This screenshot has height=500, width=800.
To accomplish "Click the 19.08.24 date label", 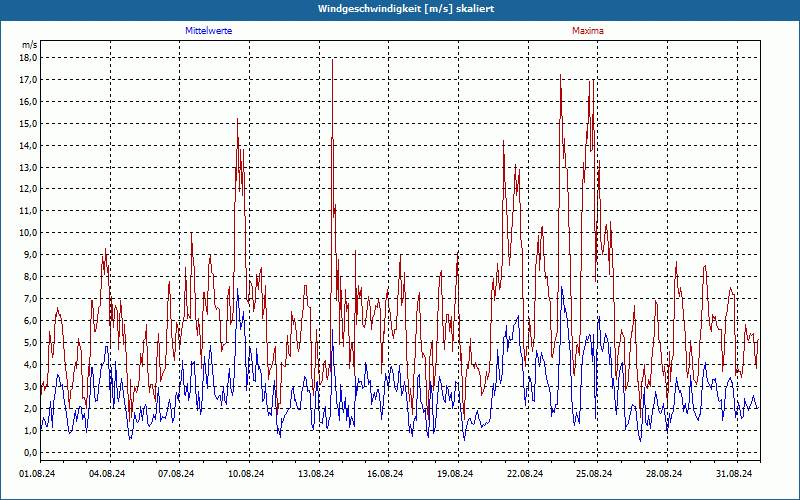I will pyautogui.click(x=455, y=474).
